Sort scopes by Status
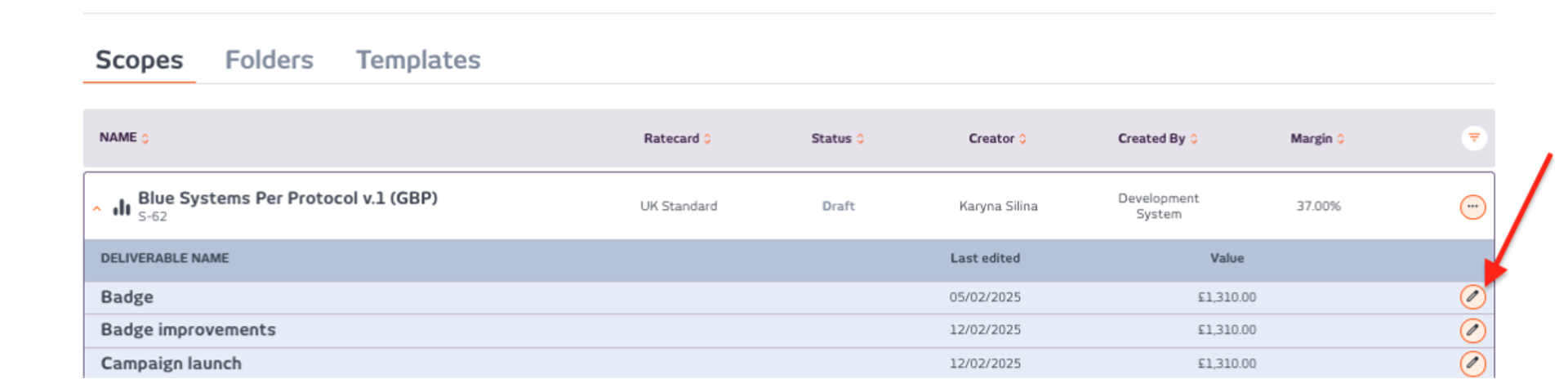 click(x=837, y=138)
